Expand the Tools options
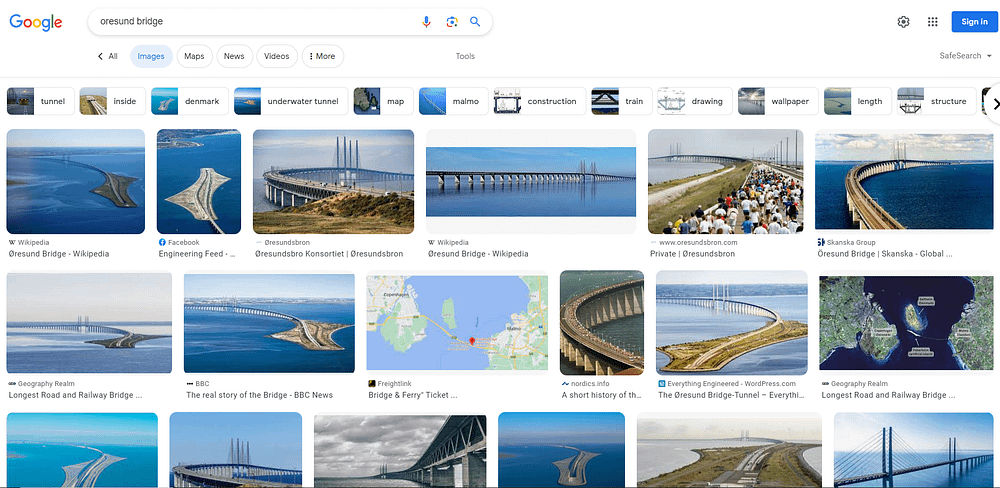 click(x=465, y=56)
